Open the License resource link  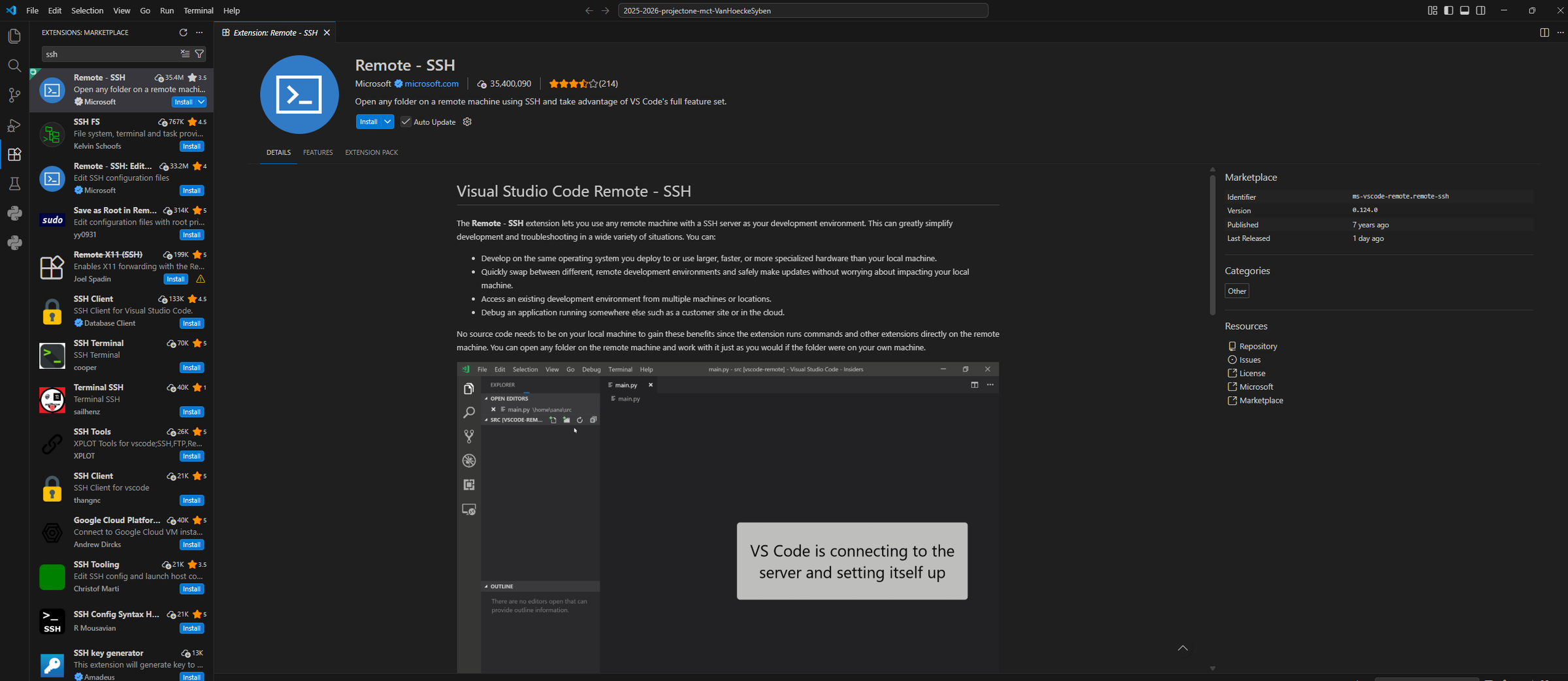(x=1252, y=373)
